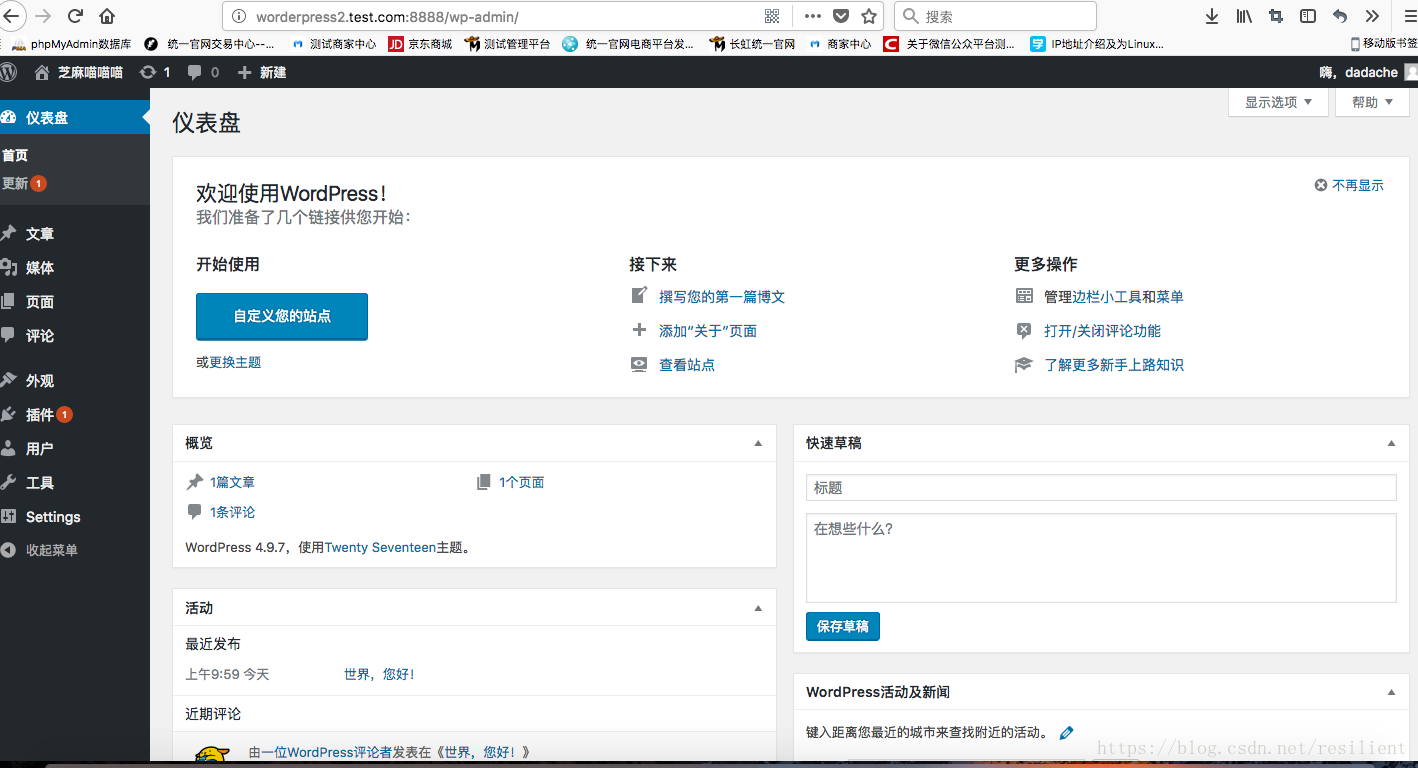
Task: Toggle the browser sidebar view
Action: [x=1307, y=16]
